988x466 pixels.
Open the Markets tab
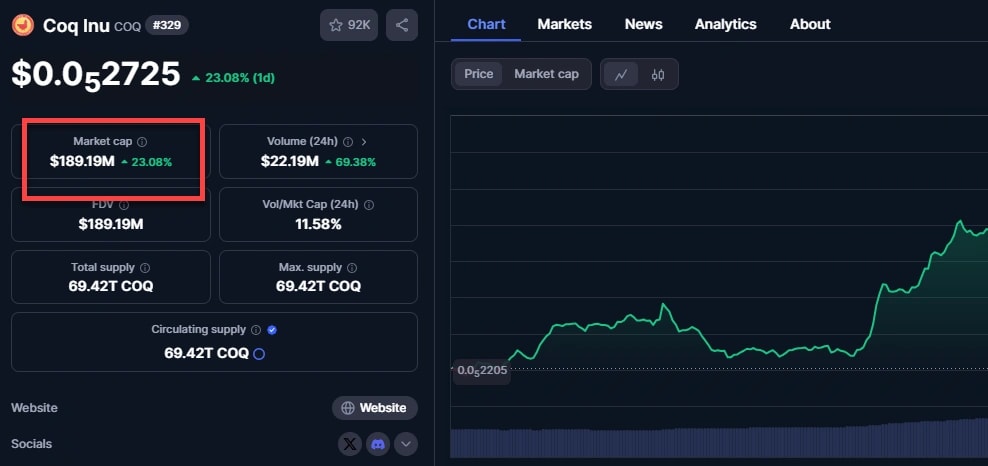pyautogui.click(x=564, y=24)
